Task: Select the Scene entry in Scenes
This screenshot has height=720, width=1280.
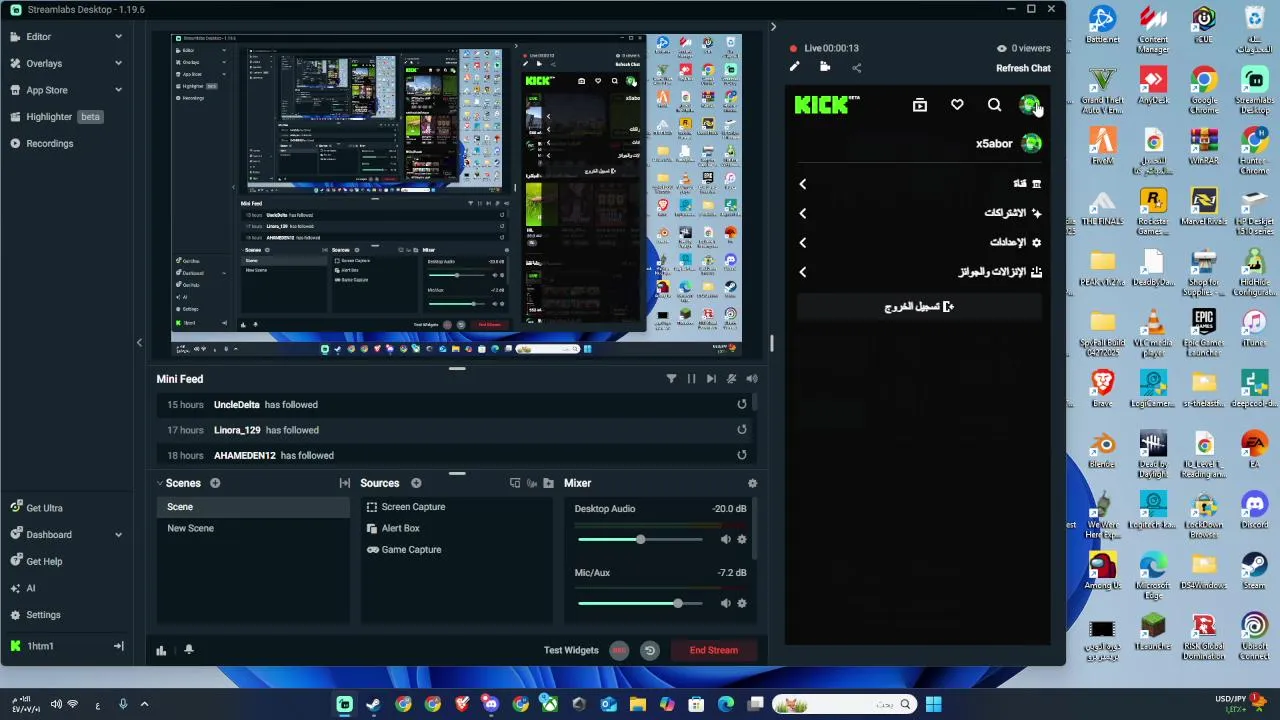Action: 252,507
